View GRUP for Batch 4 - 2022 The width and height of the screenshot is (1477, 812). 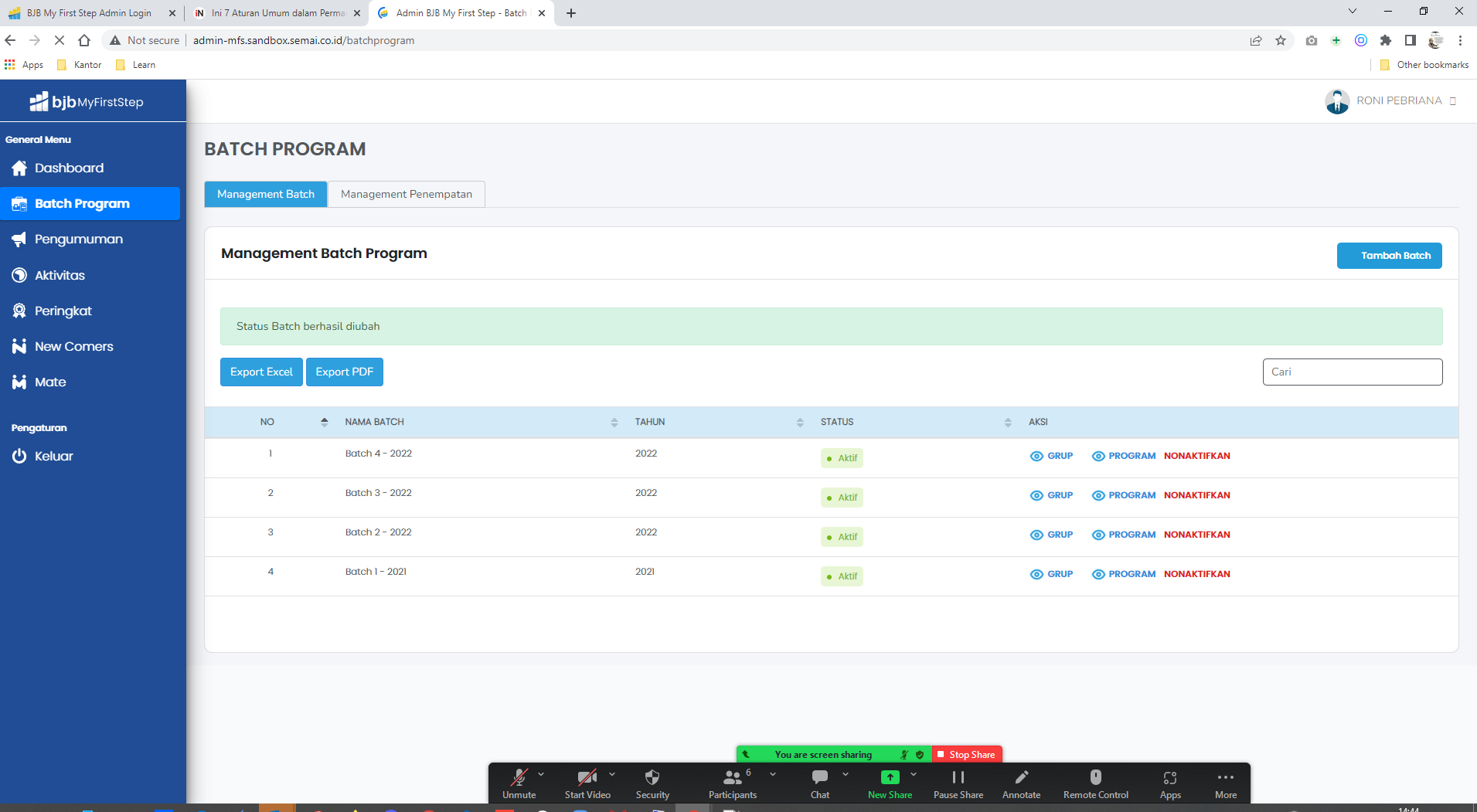tap(1051, 456)
